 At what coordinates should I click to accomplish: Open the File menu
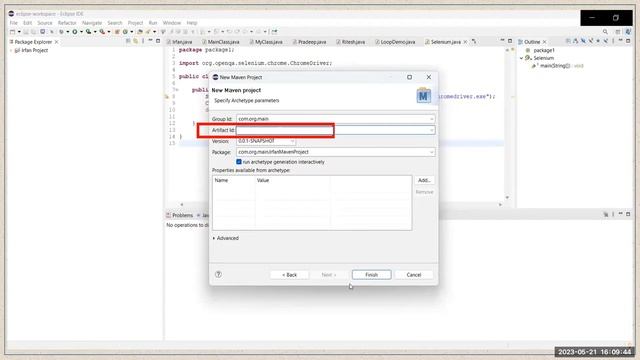click(13, 23)
